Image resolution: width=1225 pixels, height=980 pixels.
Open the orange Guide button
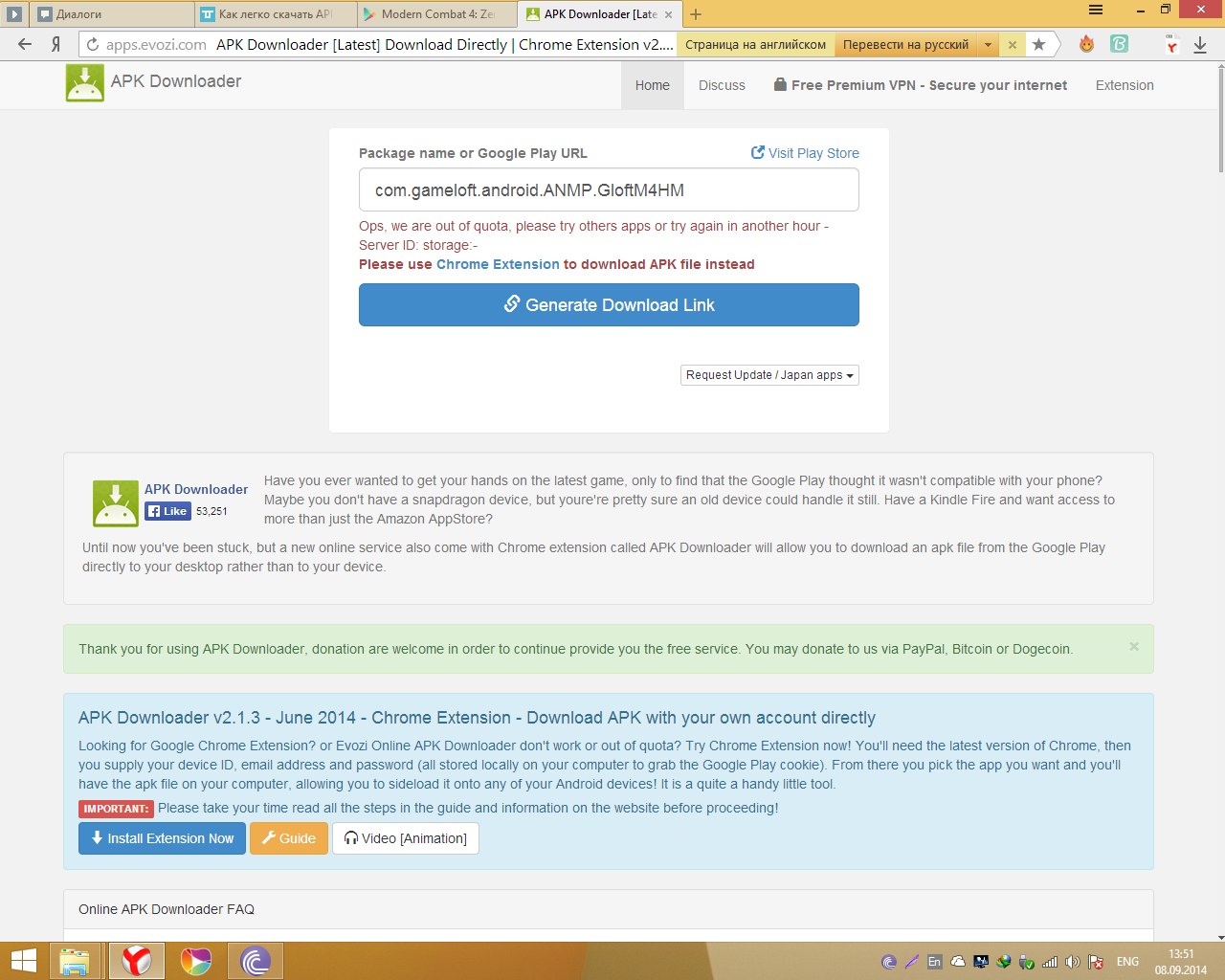coord(289,838)
